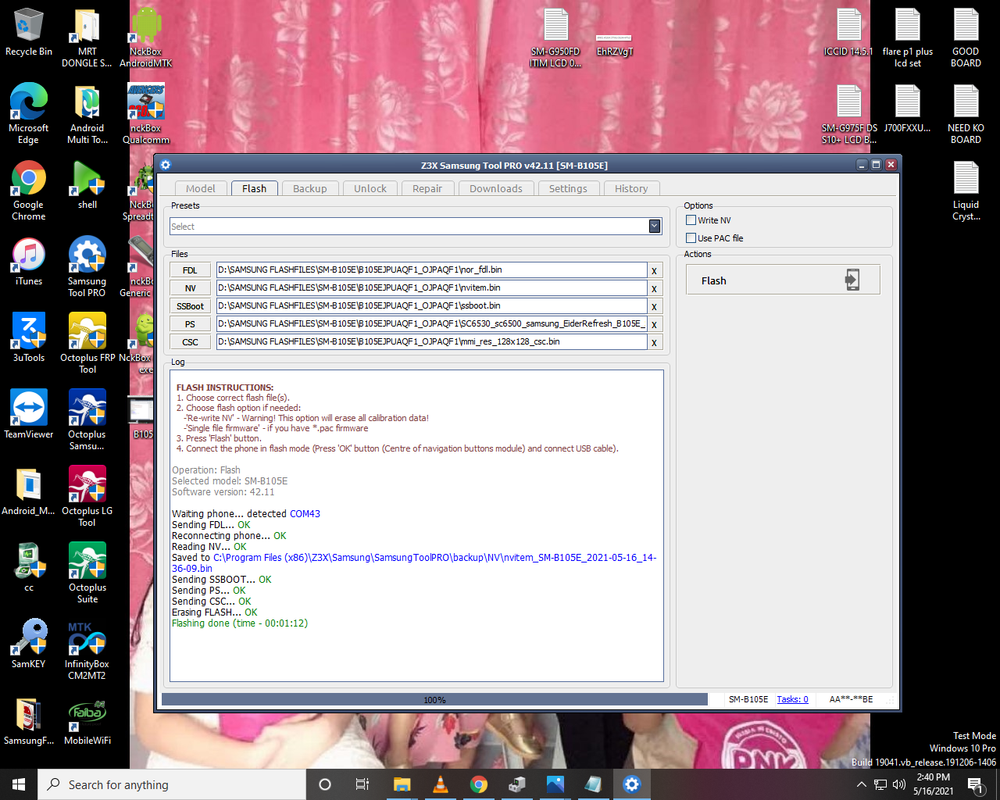Open the Android_M folder icon

28,491
